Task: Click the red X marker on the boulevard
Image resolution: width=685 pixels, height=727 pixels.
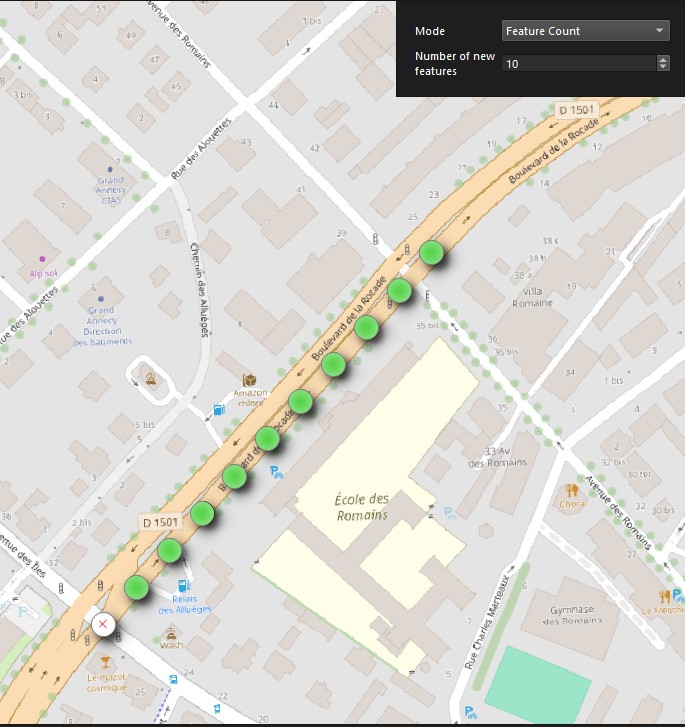Action: tap(103, 624)
